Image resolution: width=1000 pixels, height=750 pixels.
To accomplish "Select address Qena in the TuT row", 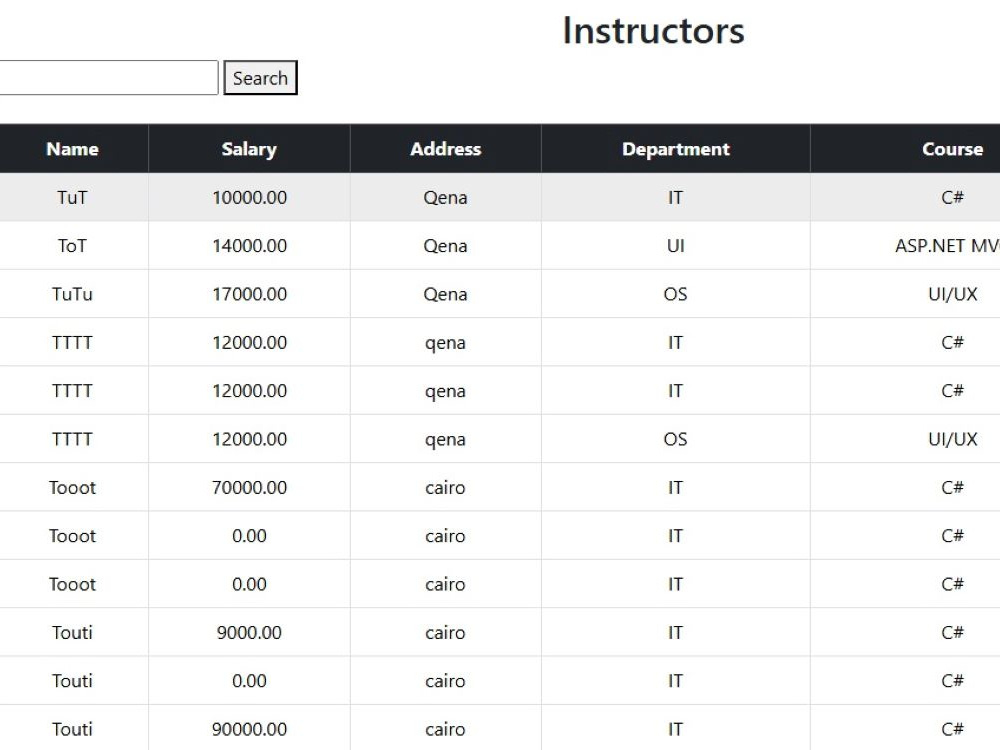I will tap(446, 198).
